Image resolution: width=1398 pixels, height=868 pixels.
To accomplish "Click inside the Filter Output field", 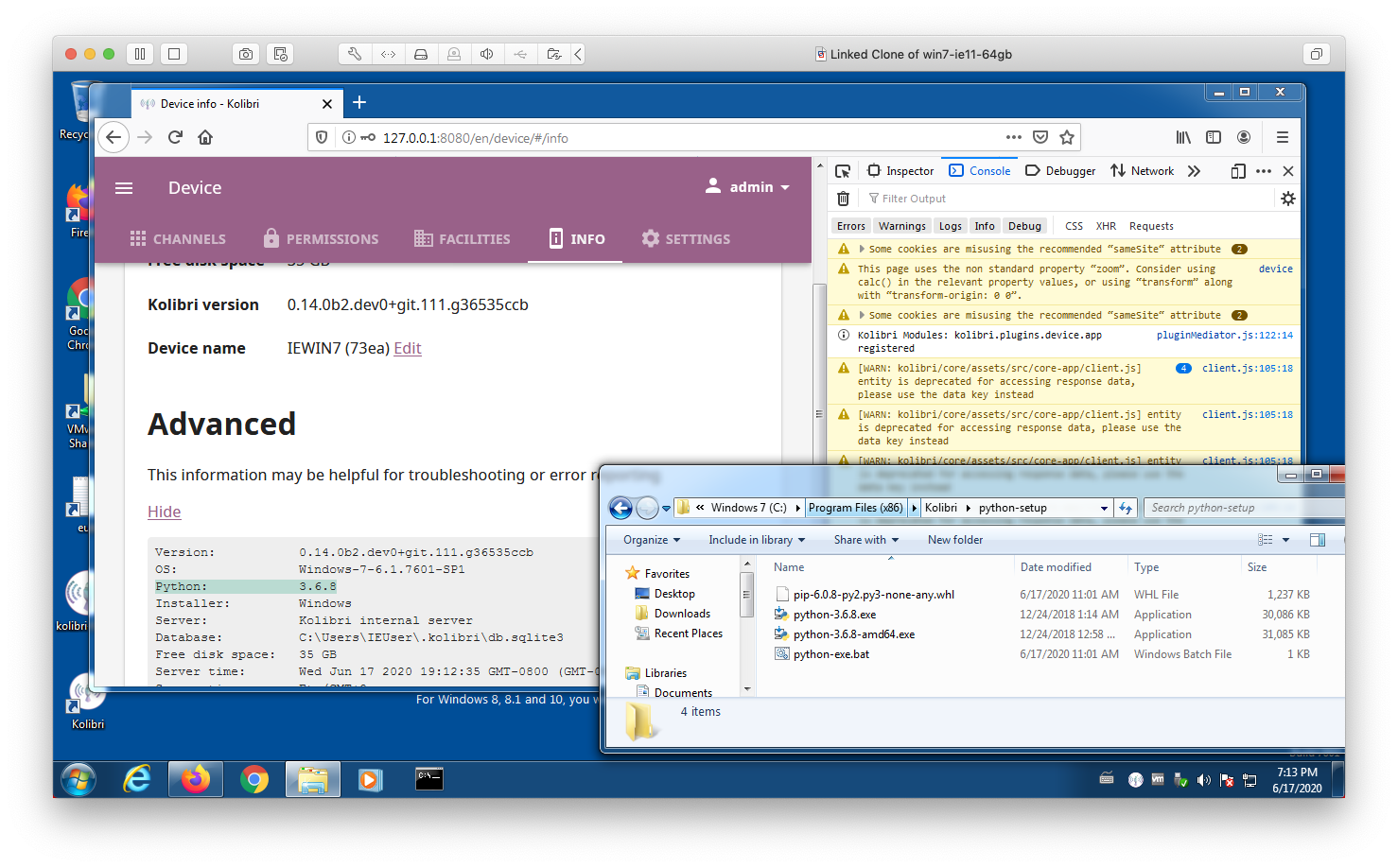I will (936, 198).
